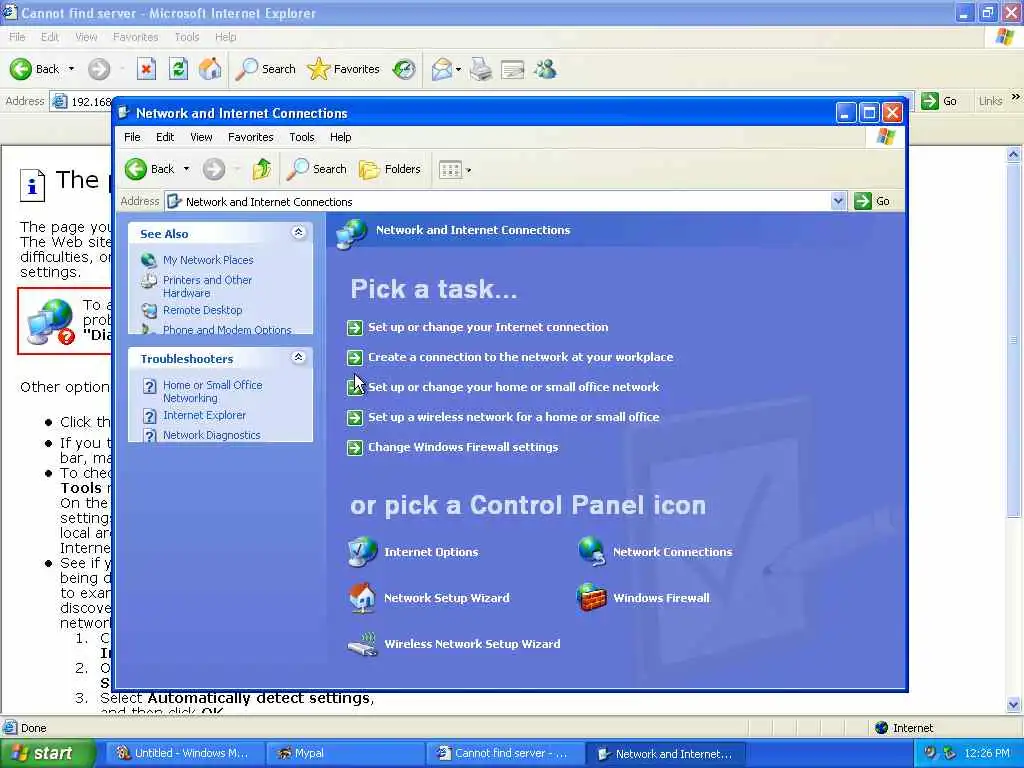1024x768 pixels.
Task: Toggle the Folders pane button
Action: pyautogui.click(x=390, y=169)
